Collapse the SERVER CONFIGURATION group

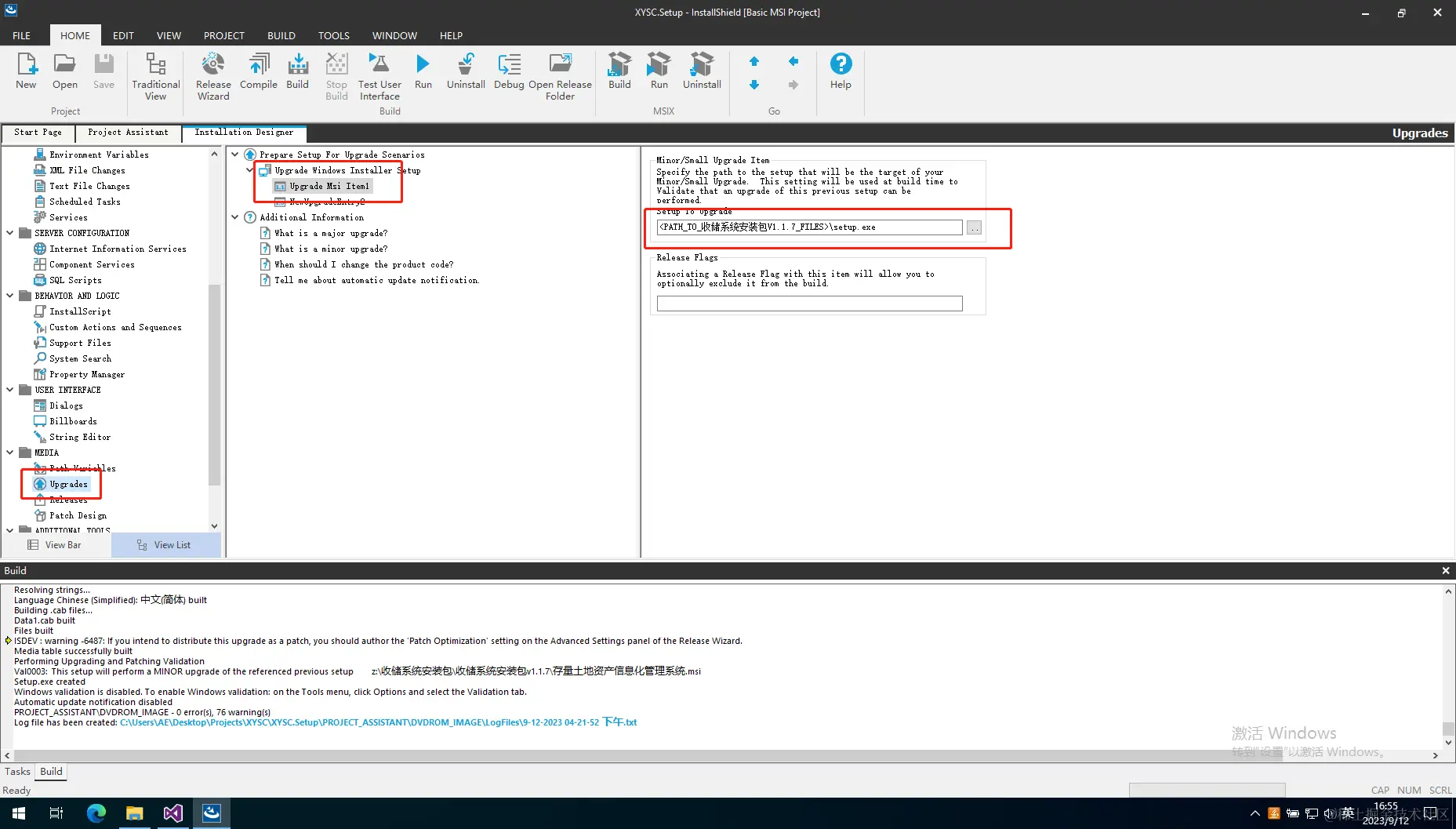point(10,233)
